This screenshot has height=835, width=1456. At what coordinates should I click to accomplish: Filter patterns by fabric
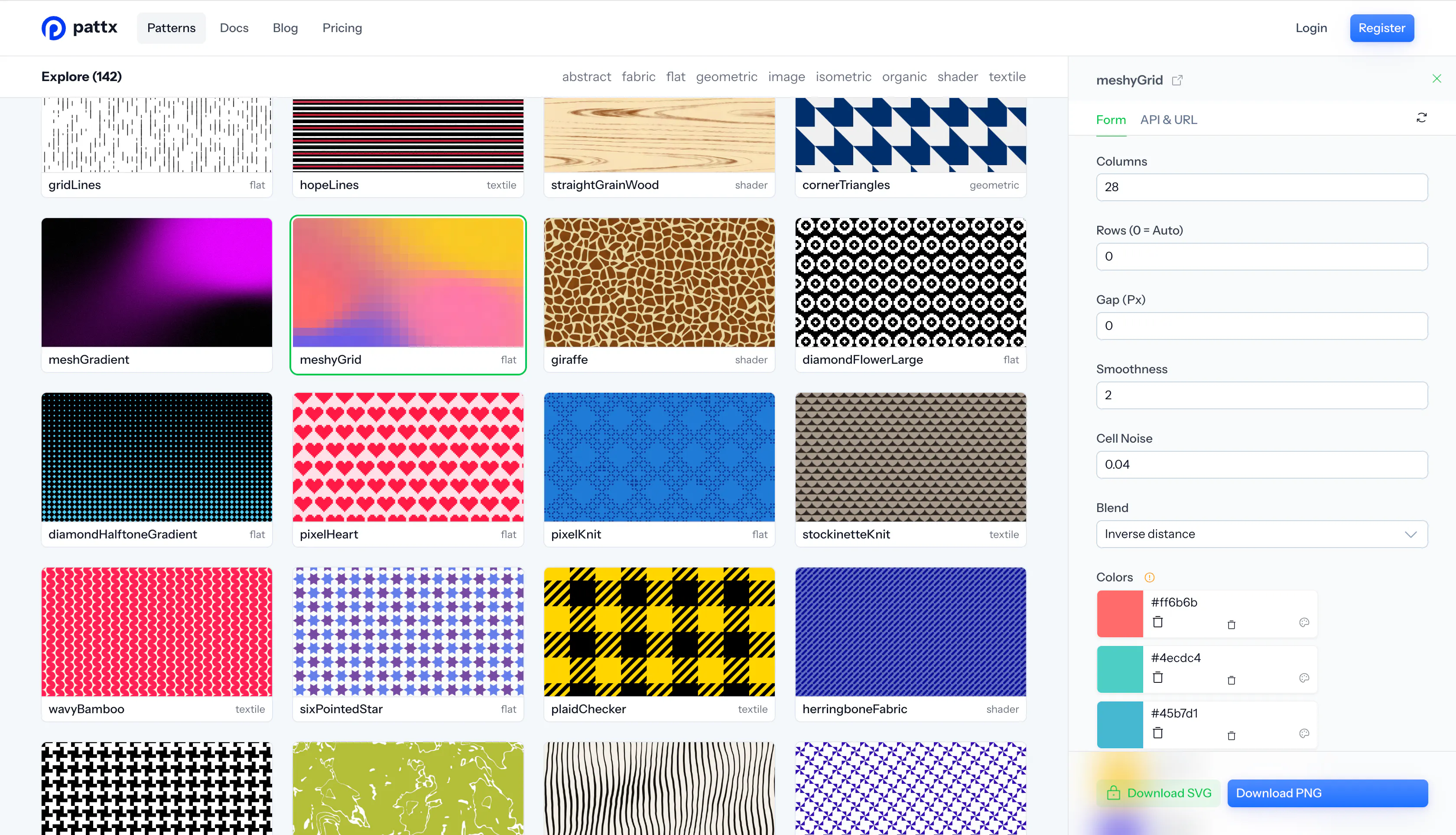pyautogui.click(x=638, y=77)
